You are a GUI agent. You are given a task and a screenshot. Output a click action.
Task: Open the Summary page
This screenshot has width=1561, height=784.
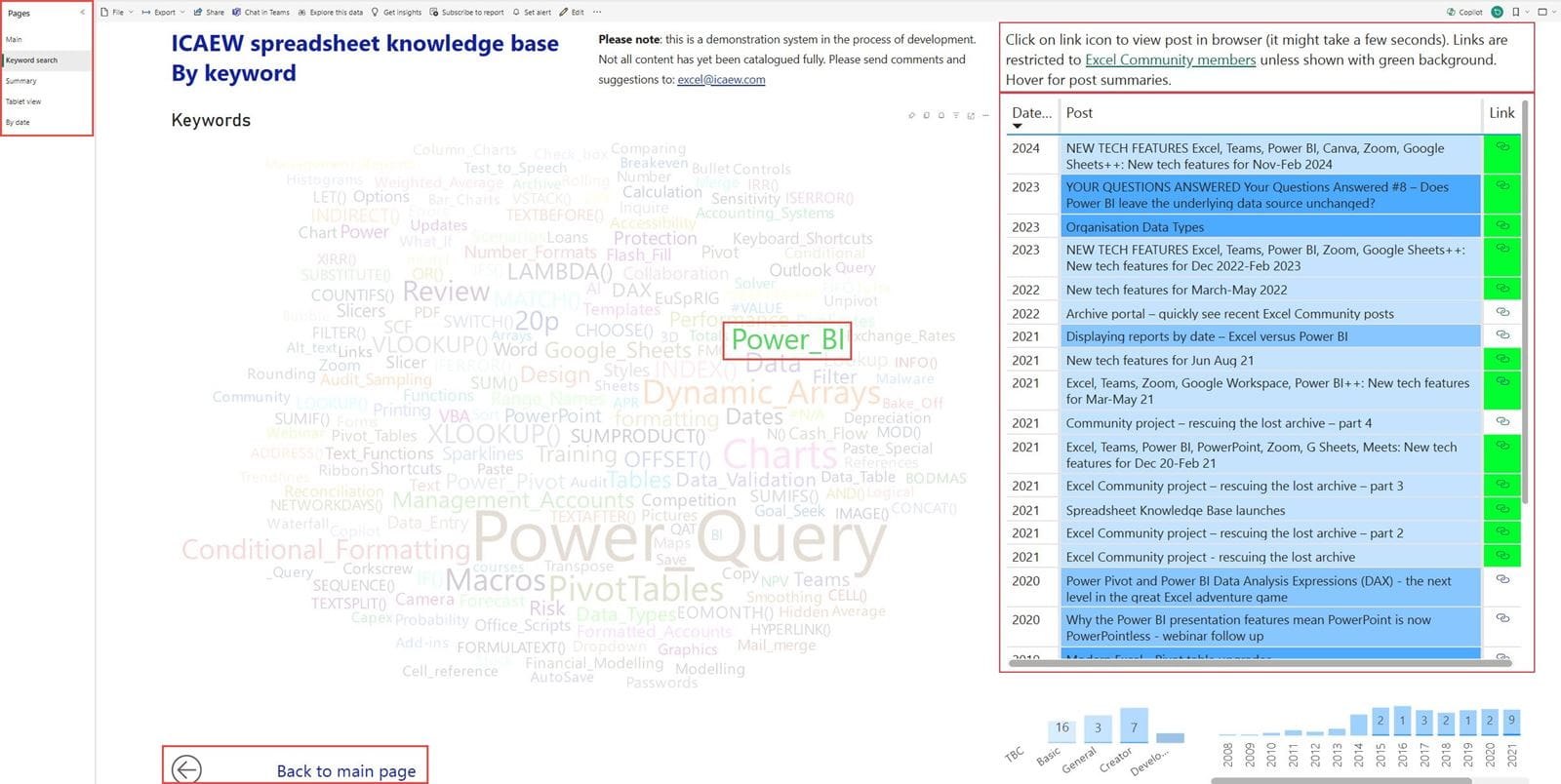[x=21, y=81]
